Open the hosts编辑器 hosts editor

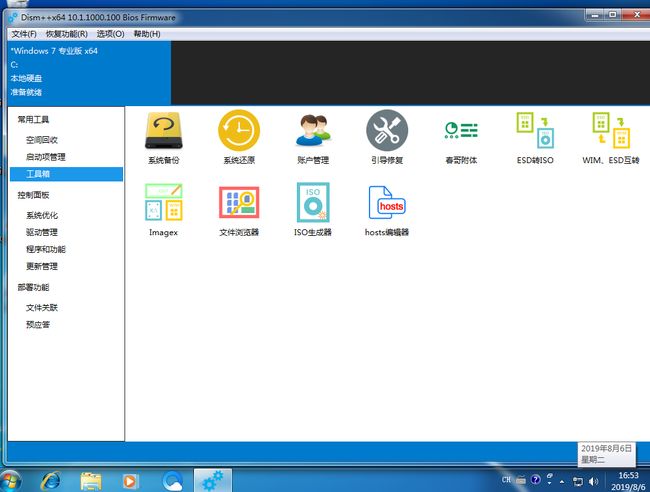tap(387, 210)
